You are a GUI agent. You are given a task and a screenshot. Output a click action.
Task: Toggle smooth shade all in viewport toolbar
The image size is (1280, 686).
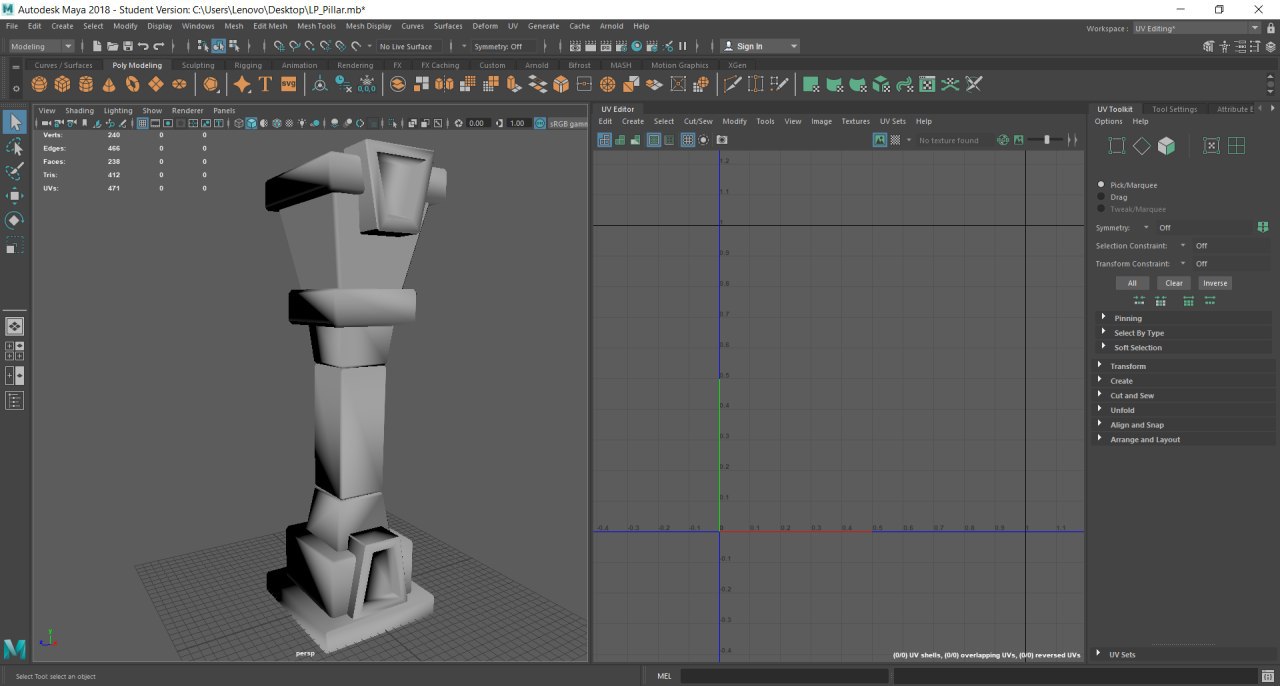coord(251,123)
